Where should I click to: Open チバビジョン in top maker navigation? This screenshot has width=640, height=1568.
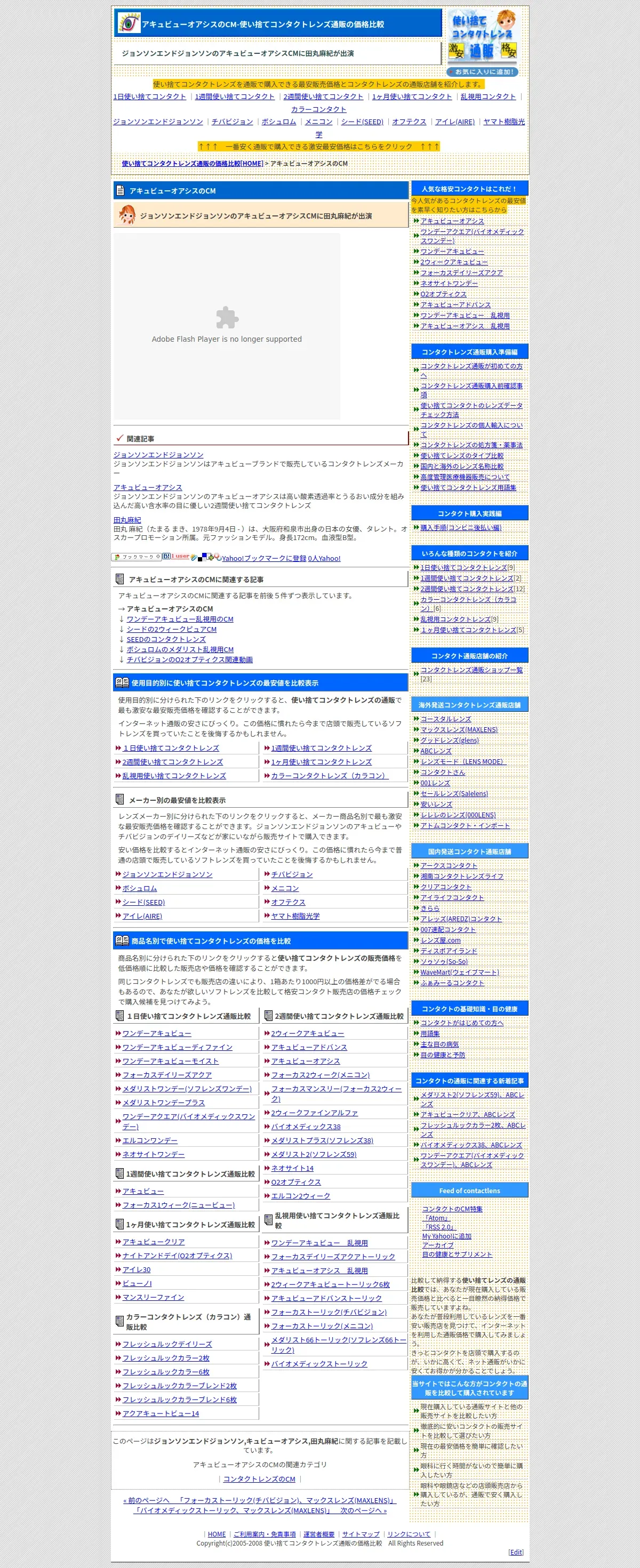pos(232,121)
